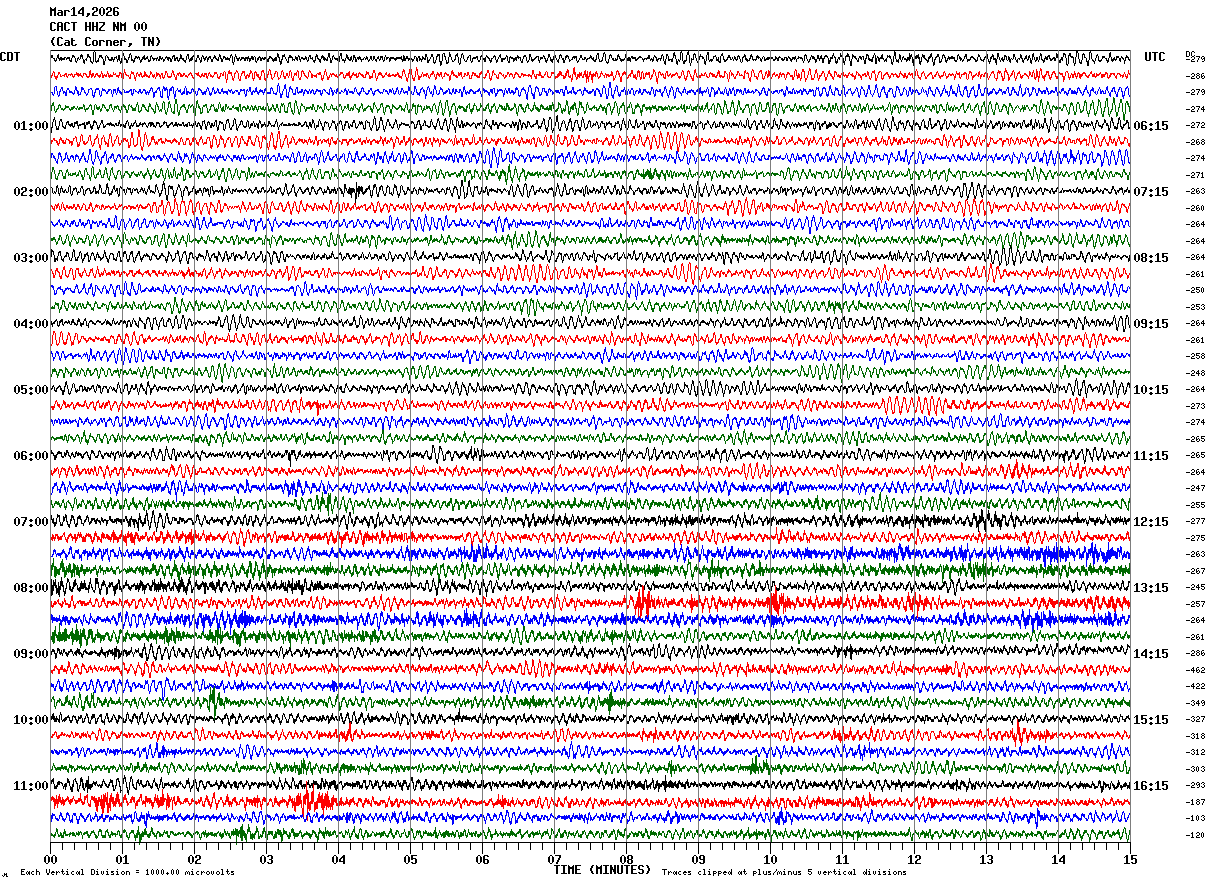Screen dimensions: 1210x886
Task: Click the DC offset value -245
Action: 1195,587
